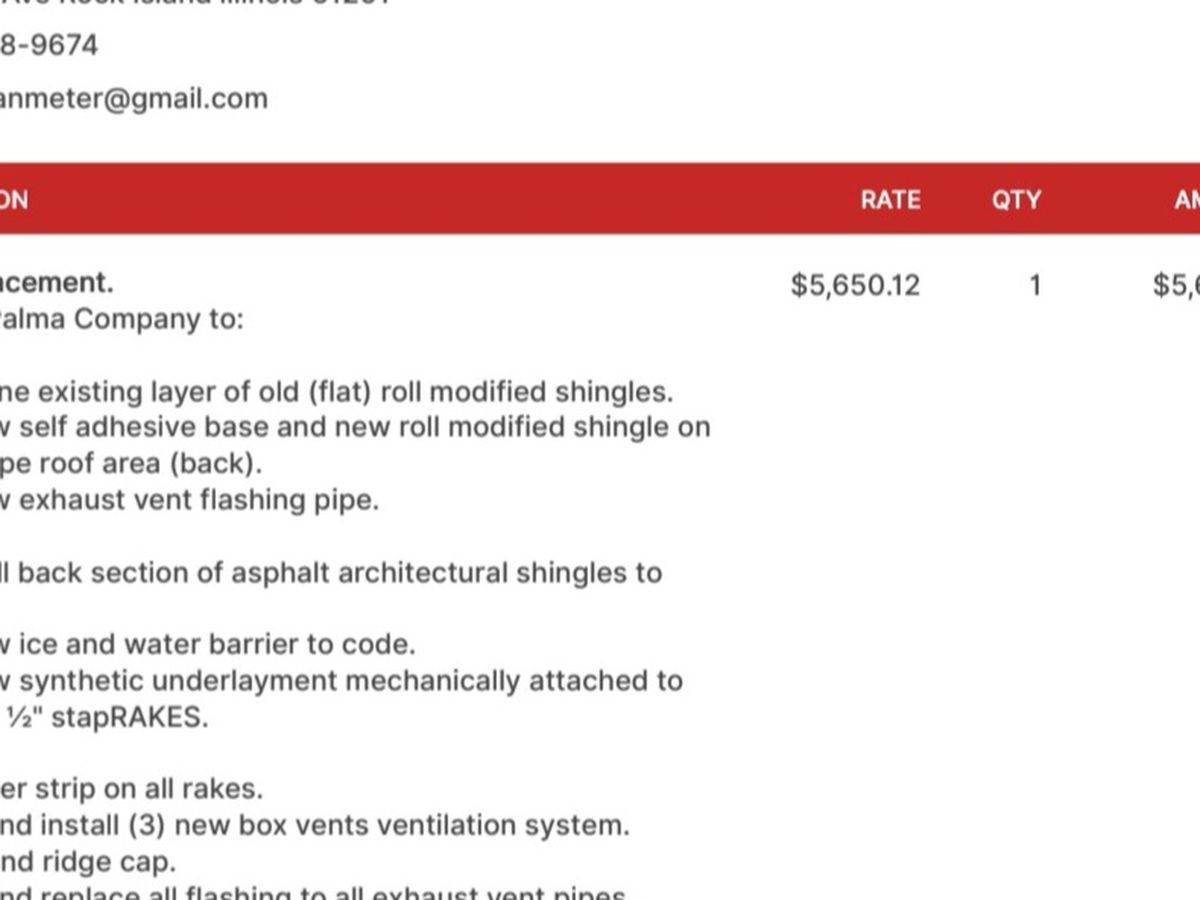The width and height of the screenshot is (1200, 900).
Task: Select the RATE column header
Action: coord(890,199)
